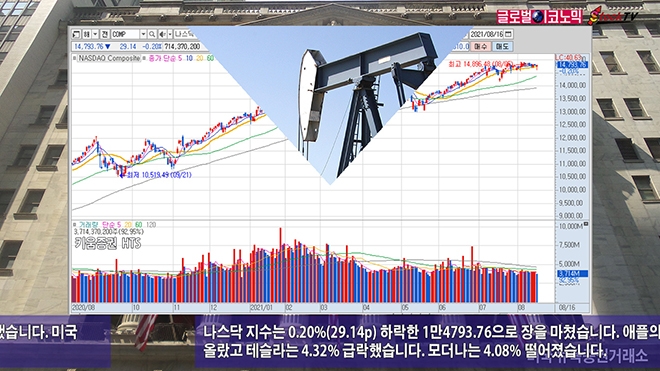Viewport: 660px width, 371px height.
Task: Click the 2021/08/16 date input field
Action: pos(487,34)
